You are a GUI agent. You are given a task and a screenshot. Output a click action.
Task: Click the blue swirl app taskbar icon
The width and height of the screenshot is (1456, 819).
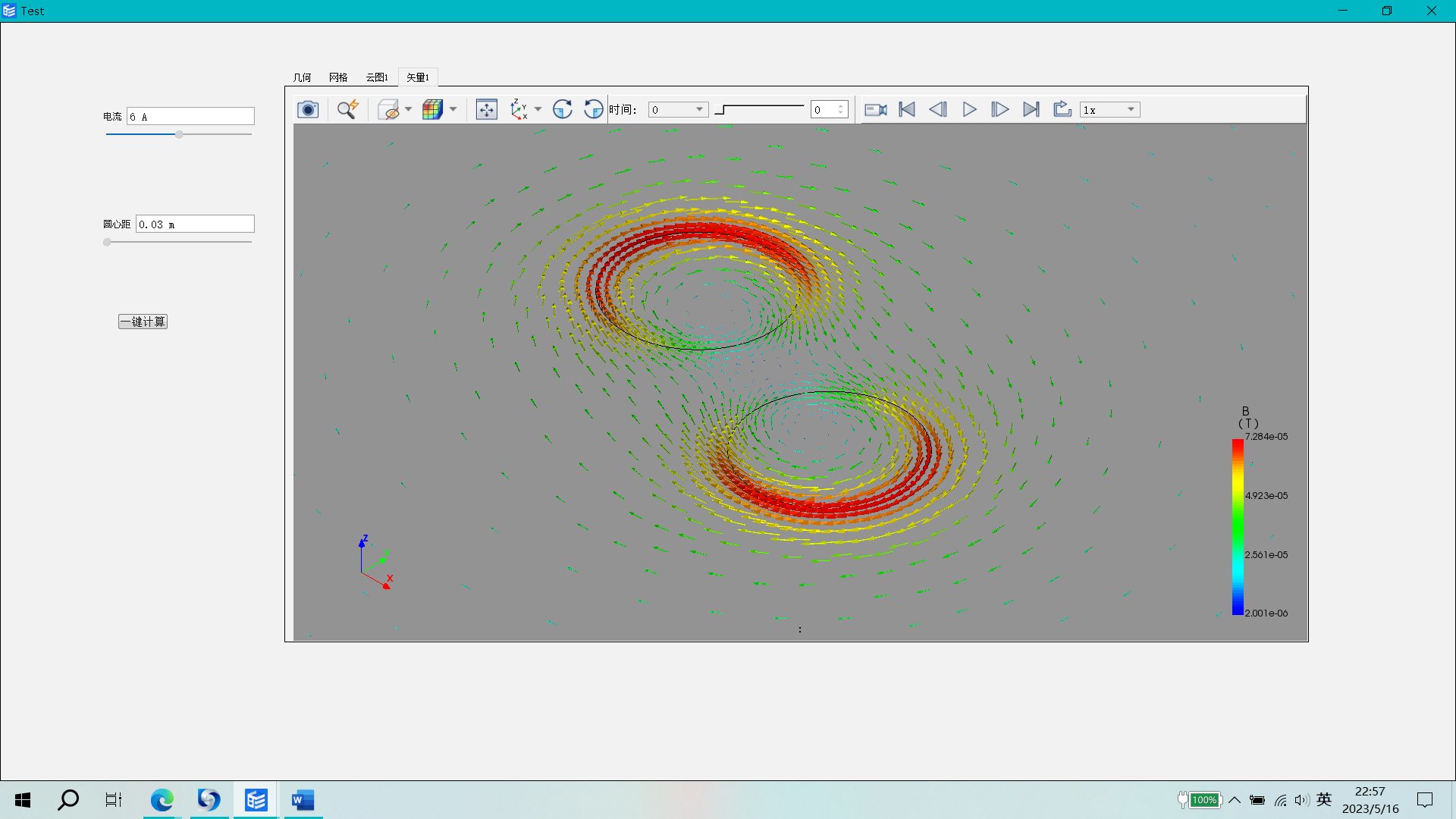tap(209, 800)
